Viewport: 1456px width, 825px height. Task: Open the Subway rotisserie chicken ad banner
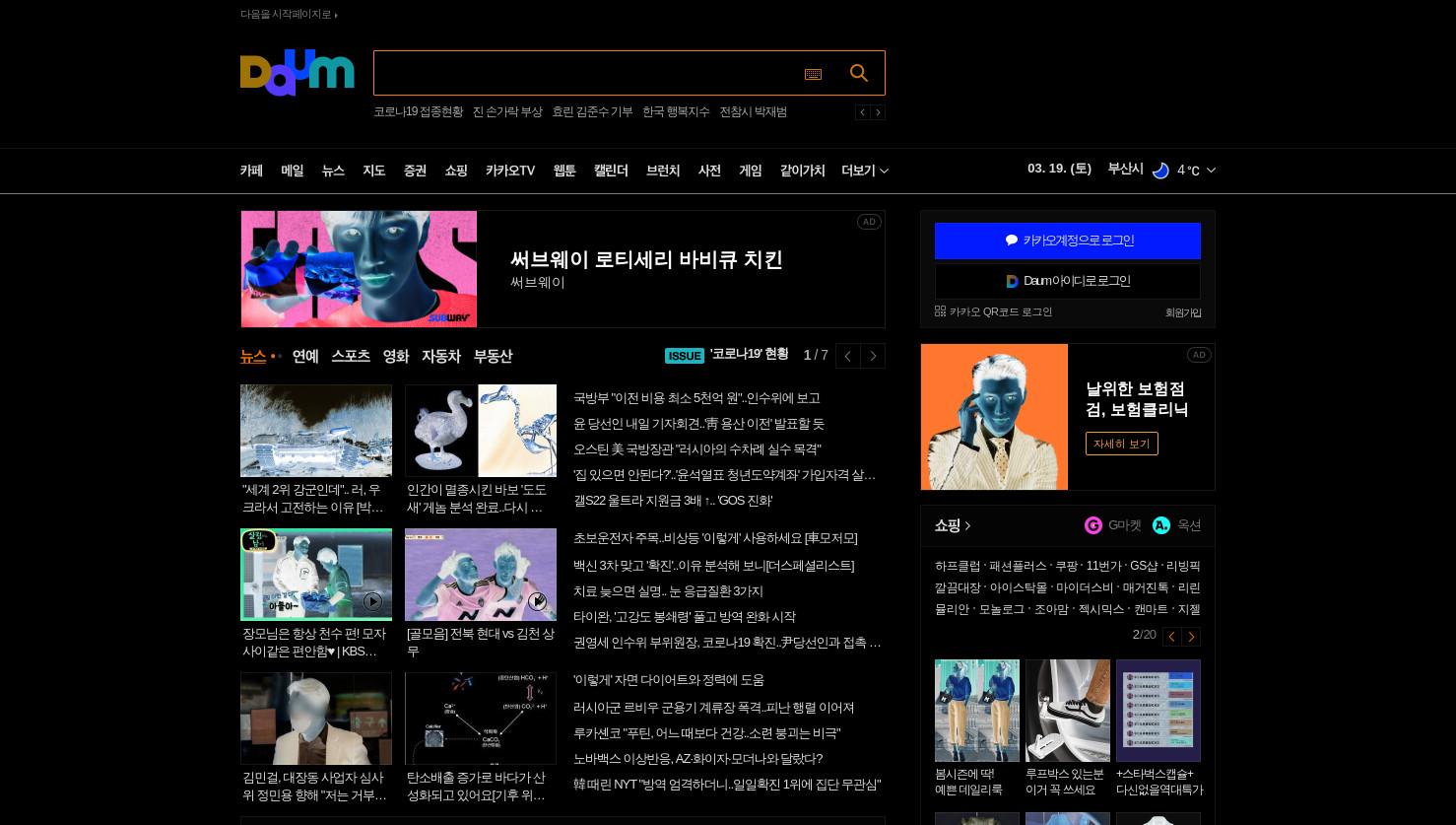click(x=563, y=269)
